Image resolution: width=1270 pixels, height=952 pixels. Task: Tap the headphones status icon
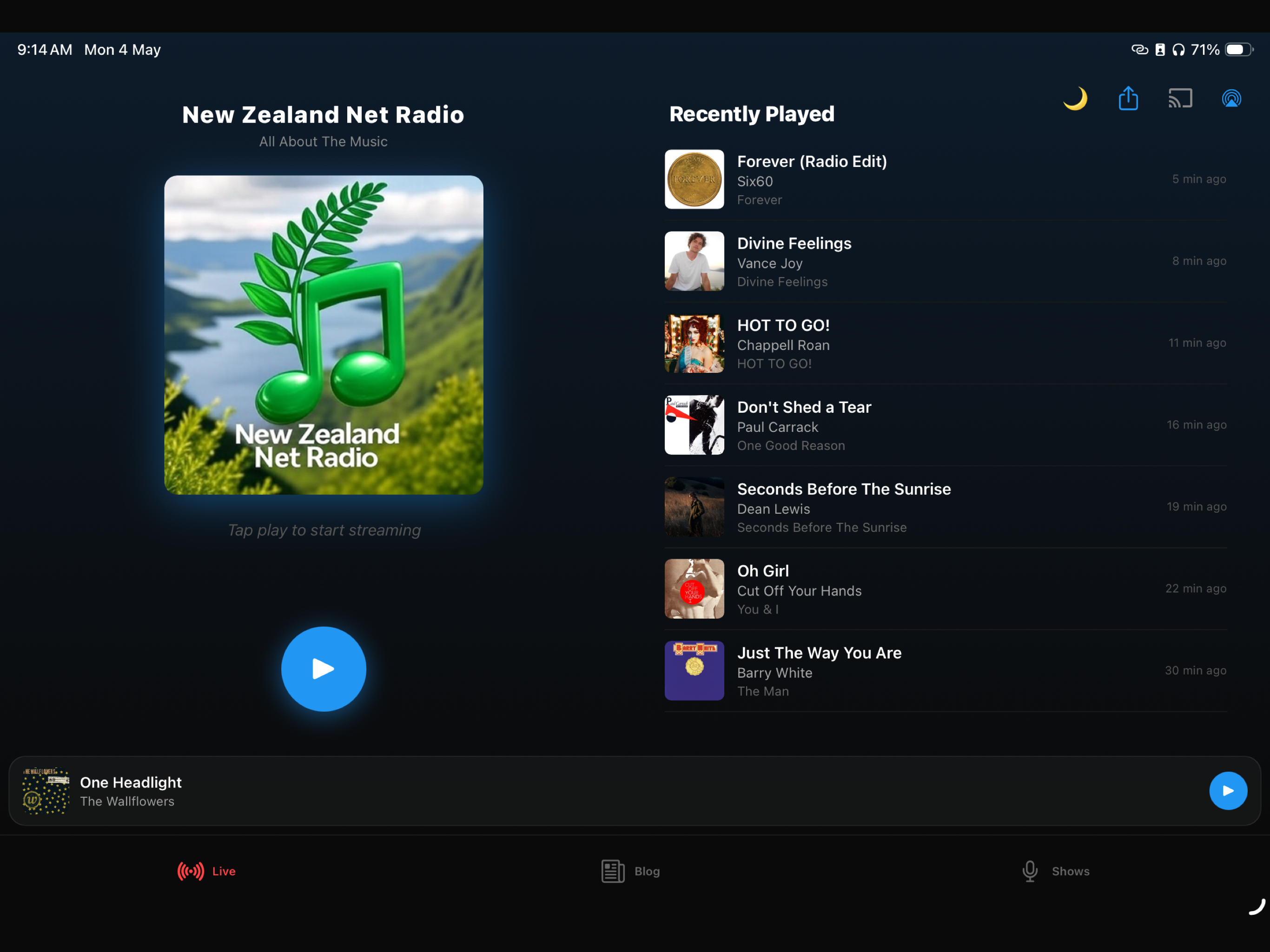coord(1178,49)
